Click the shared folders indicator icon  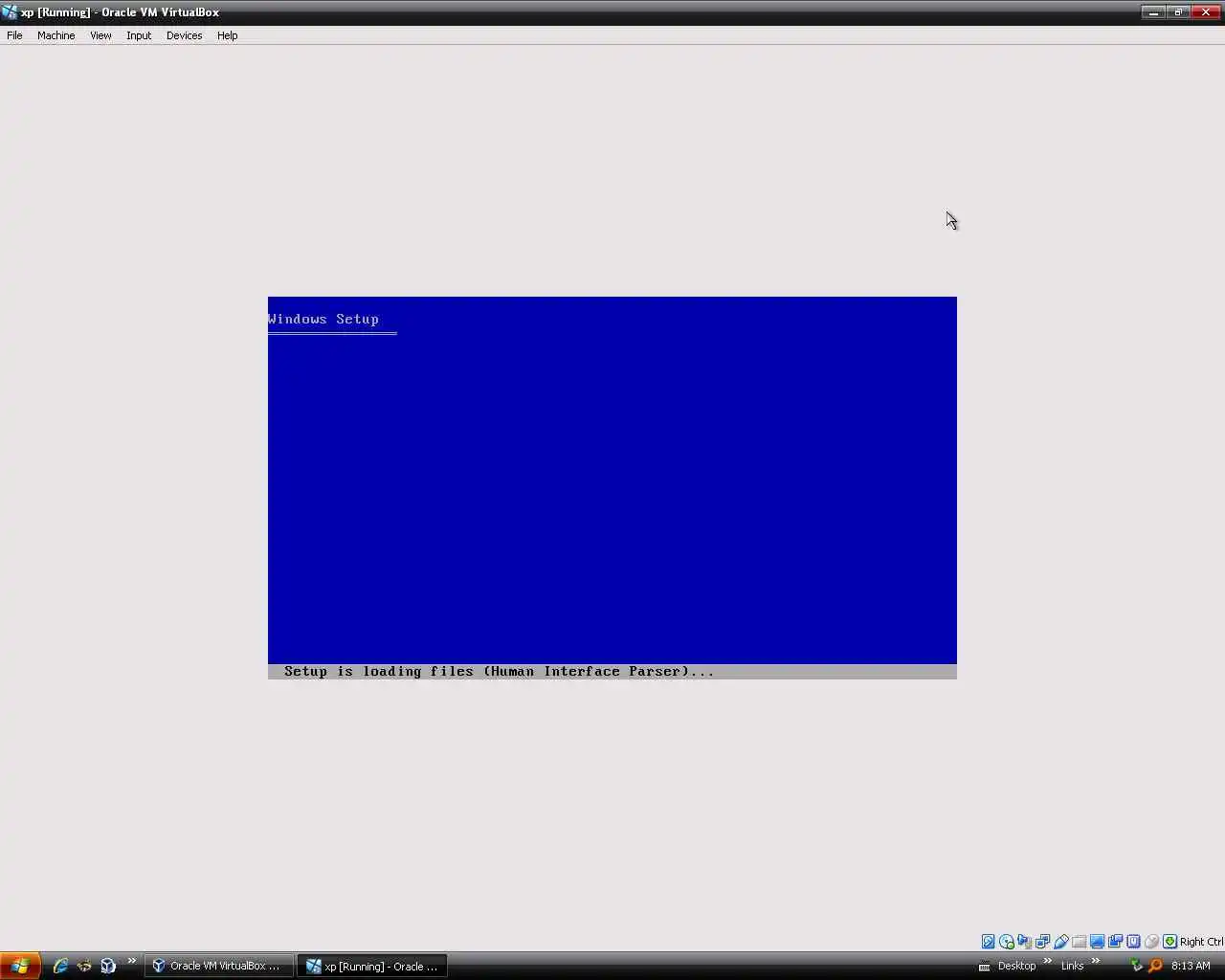click(x=1079, y=942)
